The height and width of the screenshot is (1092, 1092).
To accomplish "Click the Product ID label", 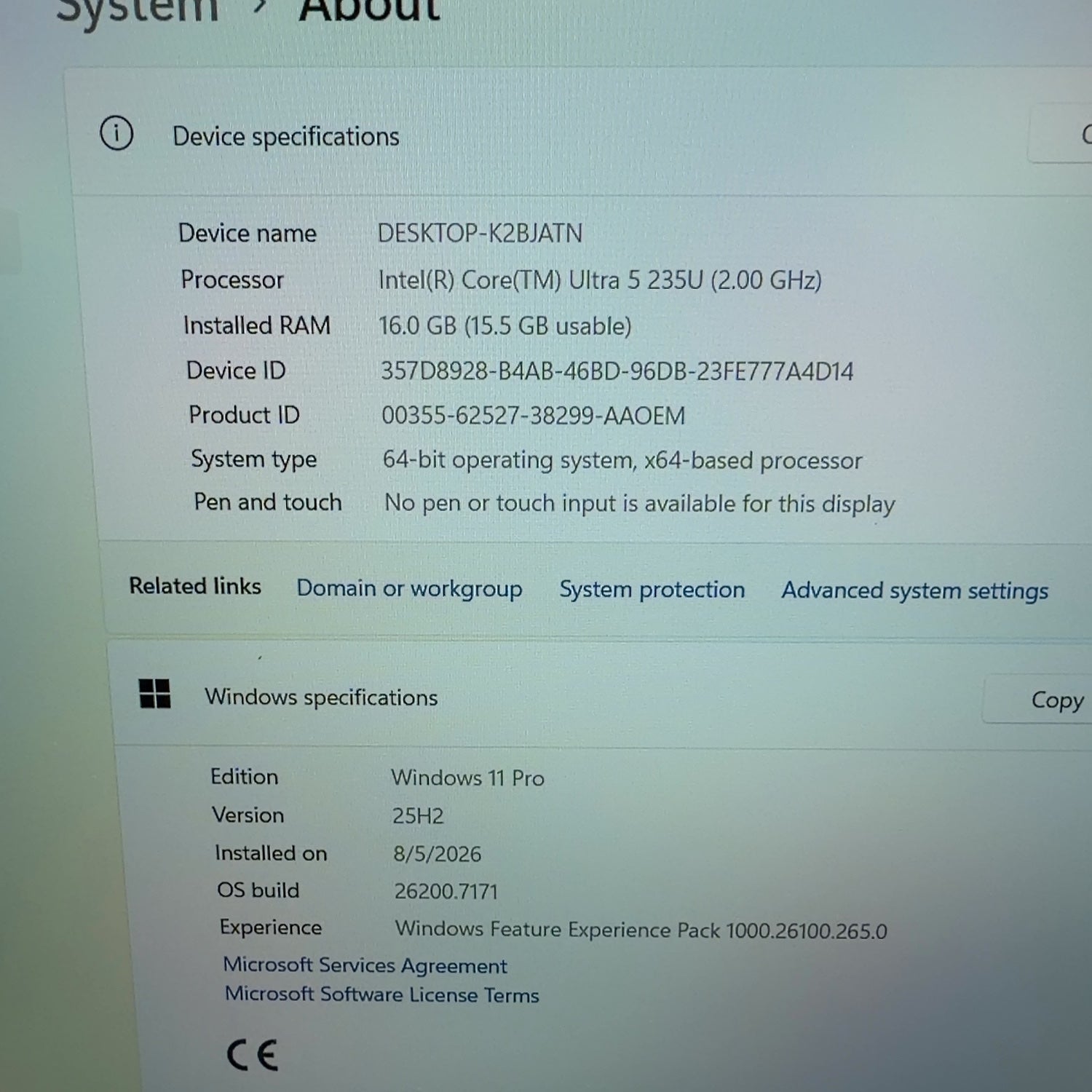I will tap(244, 415).
